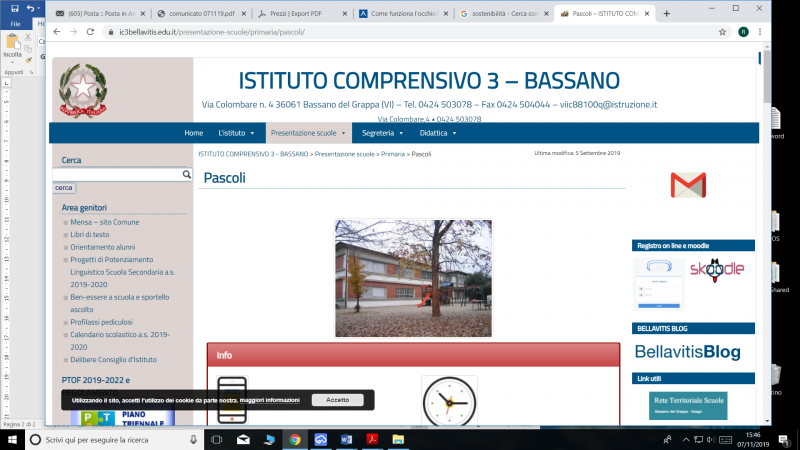
Task: Expand the Didattica menu dropdown
Action: [438, 132]
